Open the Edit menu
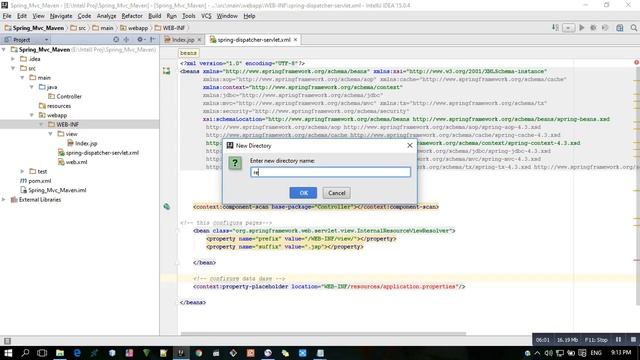Screen dimensions: 640x360 click(x=22, y=16)
